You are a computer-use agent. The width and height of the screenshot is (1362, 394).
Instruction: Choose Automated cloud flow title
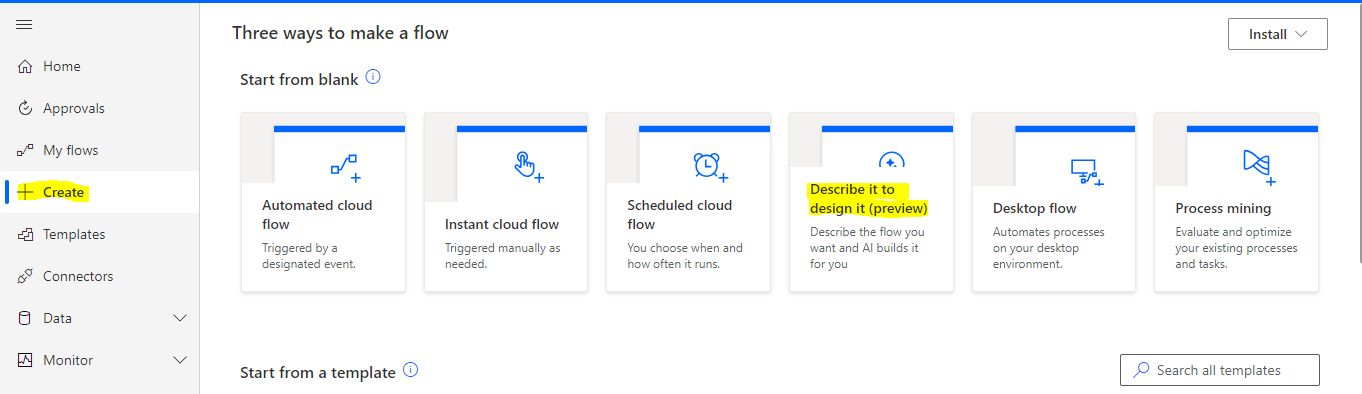[317, 214]
